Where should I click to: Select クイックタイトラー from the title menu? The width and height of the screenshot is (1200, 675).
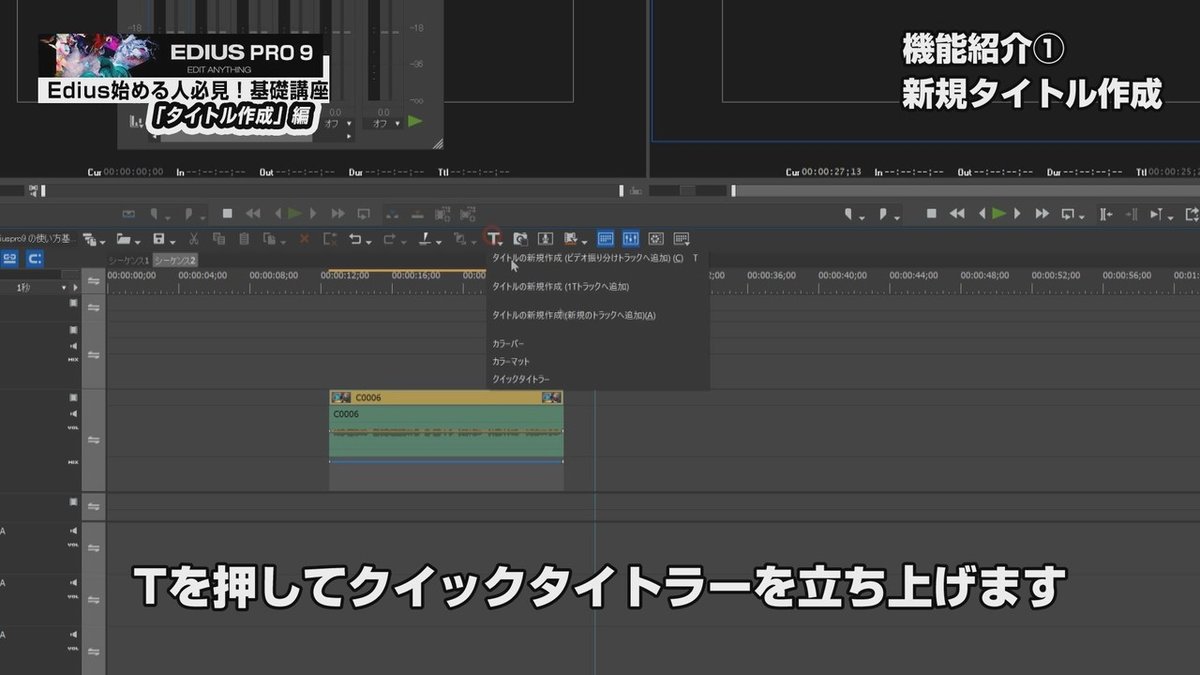[x=521, y=379]
